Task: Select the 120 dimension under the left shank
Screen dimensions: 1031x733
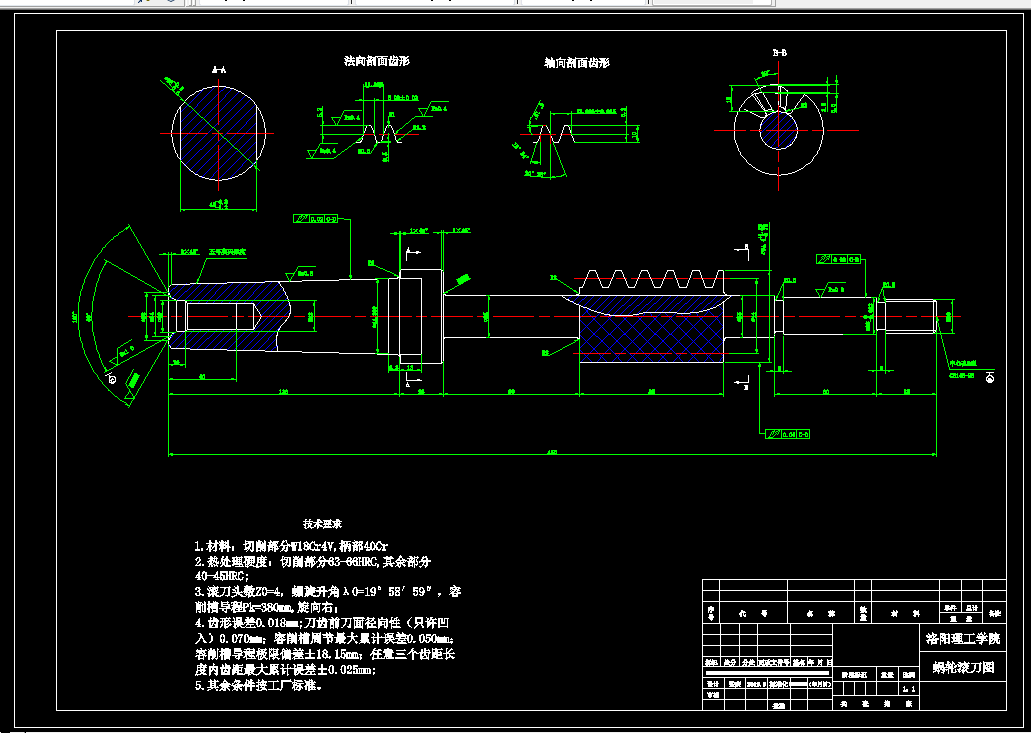Action: tap(284, 393)
